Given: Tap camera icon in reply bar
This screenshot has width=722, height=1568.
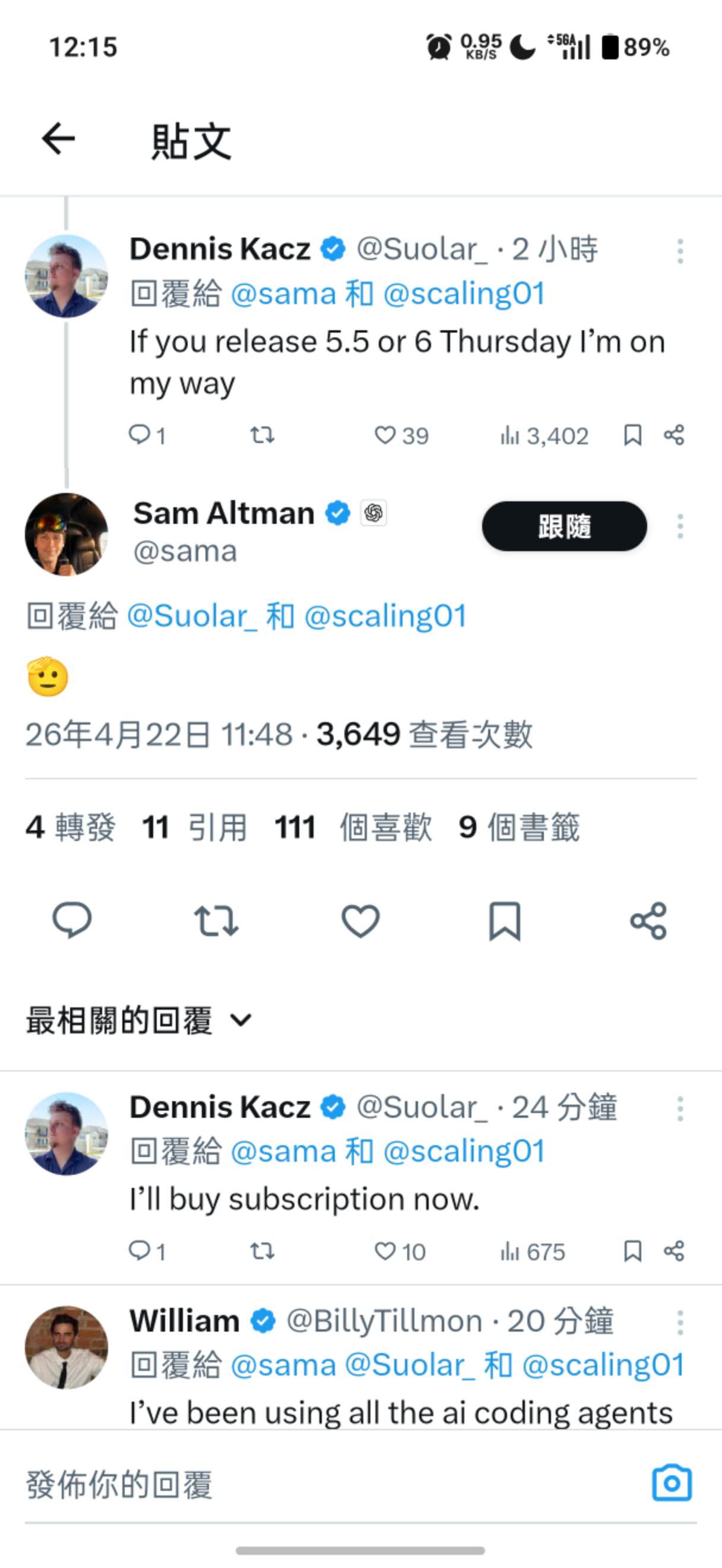Looking at the screenshot, I should 672,1483.
